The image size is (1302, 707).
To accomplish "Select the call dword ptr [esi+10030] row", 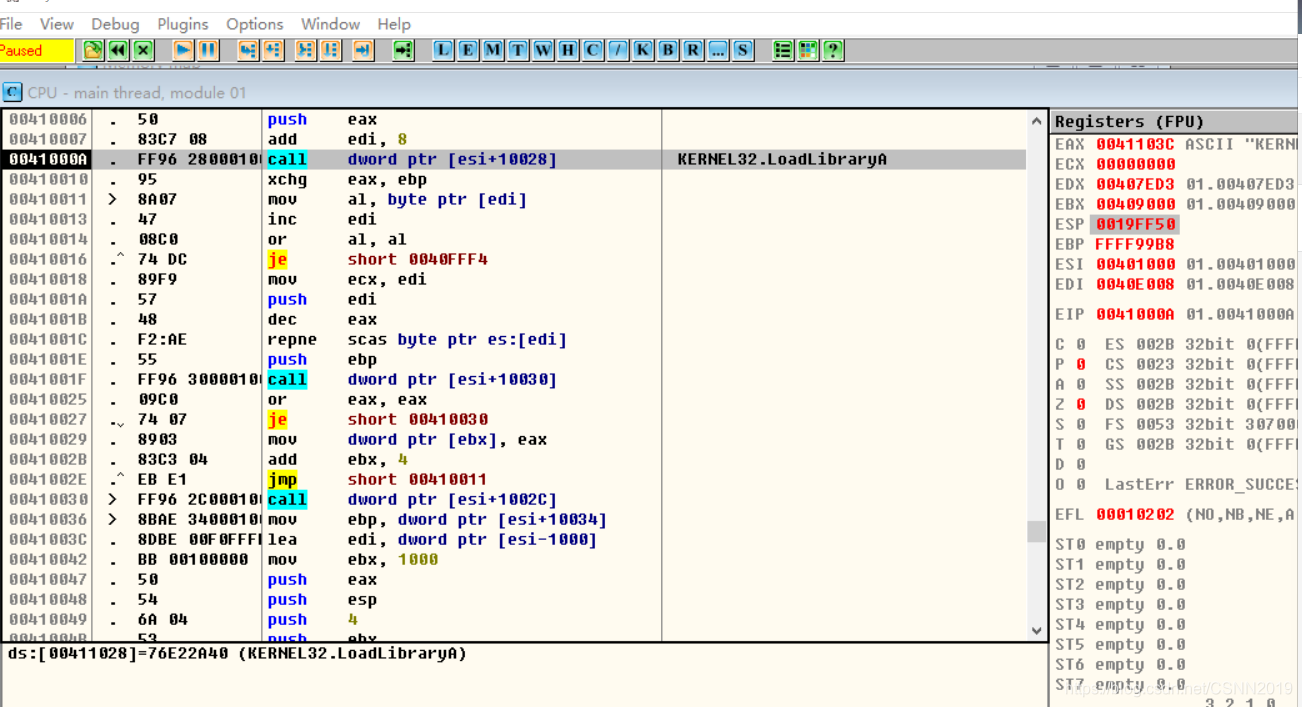I will (514, 379).
